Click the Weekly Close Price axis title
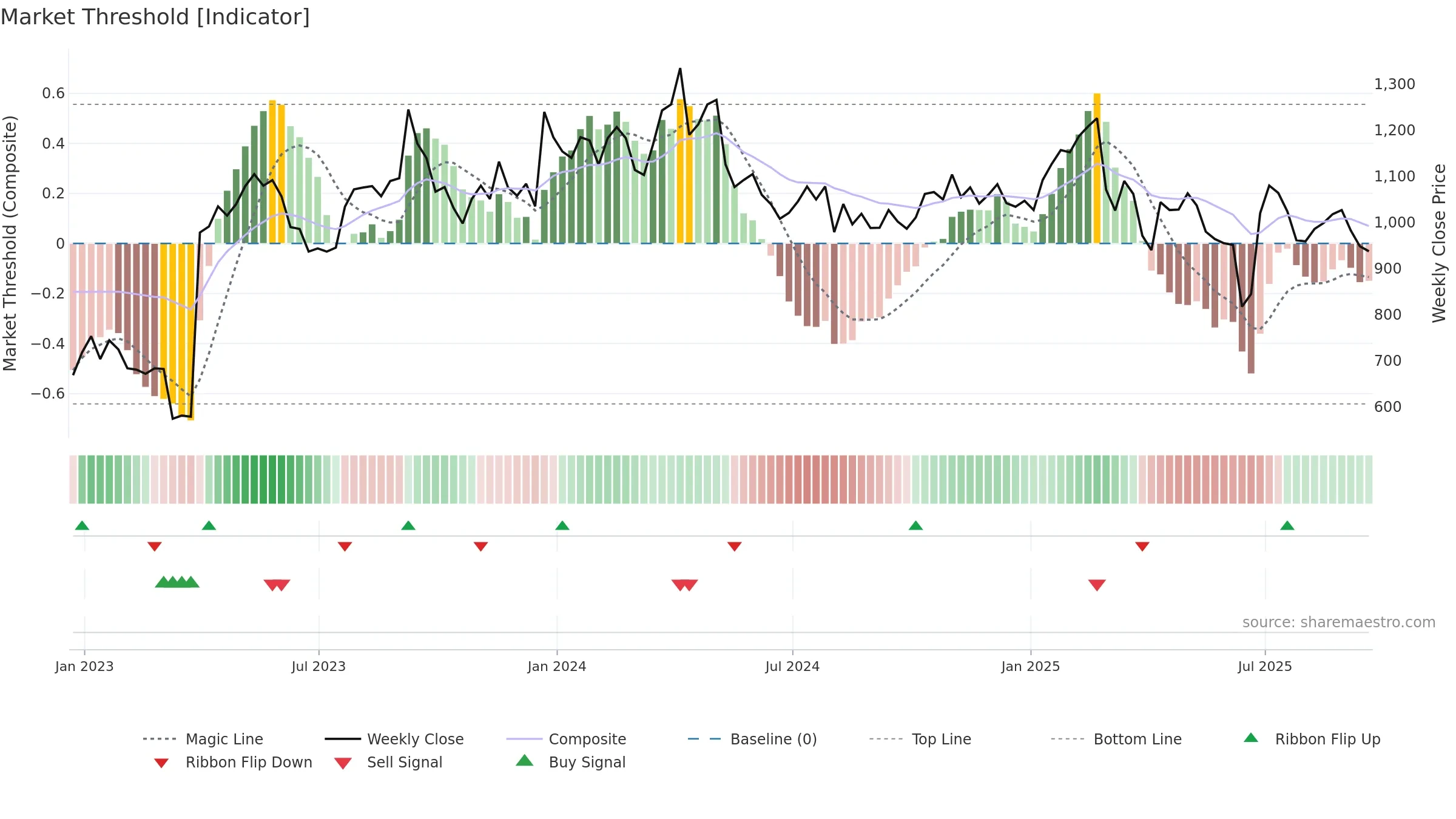This screenshot has height=819, width=1456. coord(1439,243)
